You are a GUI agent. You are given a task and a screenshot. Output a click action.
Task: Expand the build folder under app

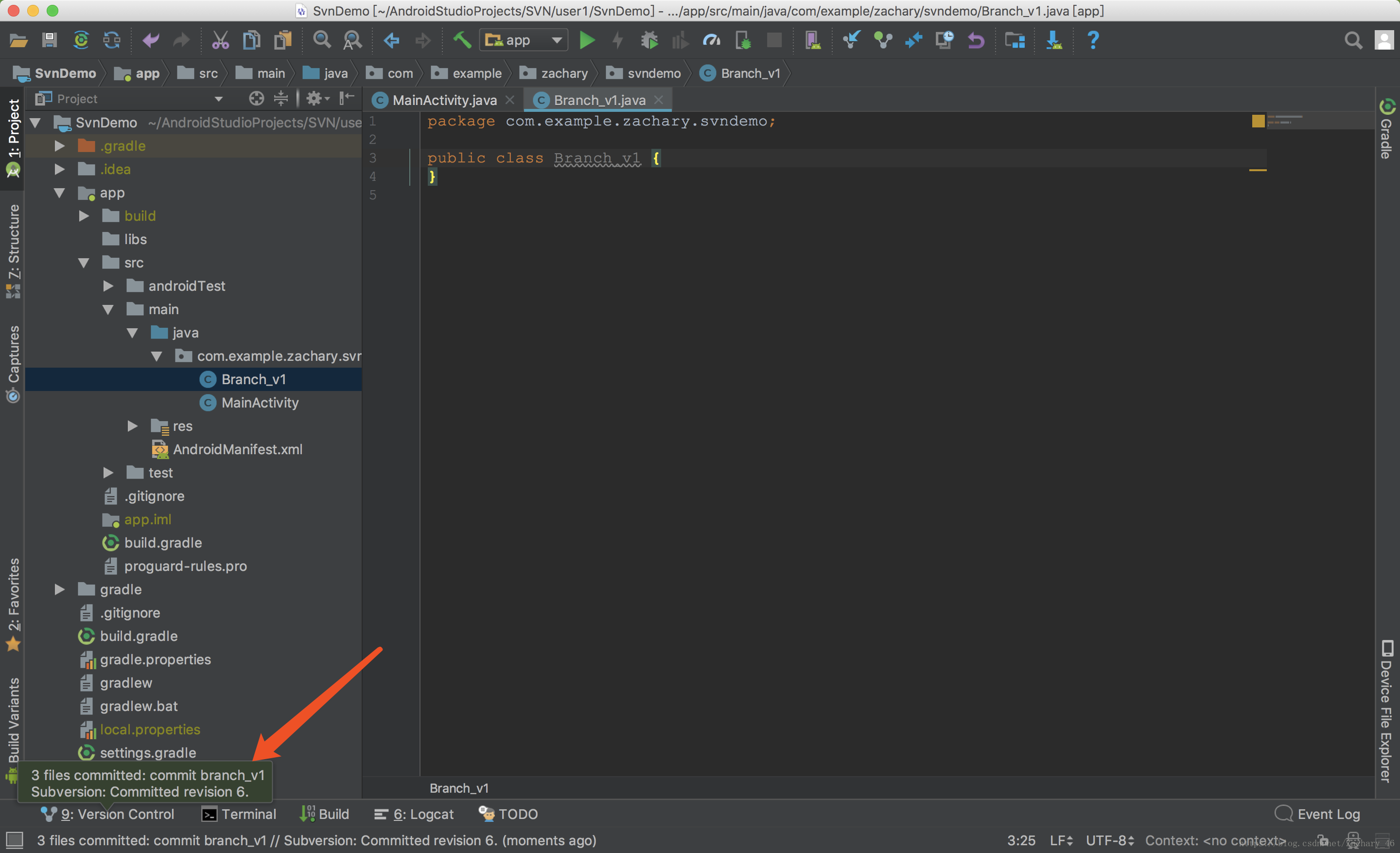coord(84,216)
